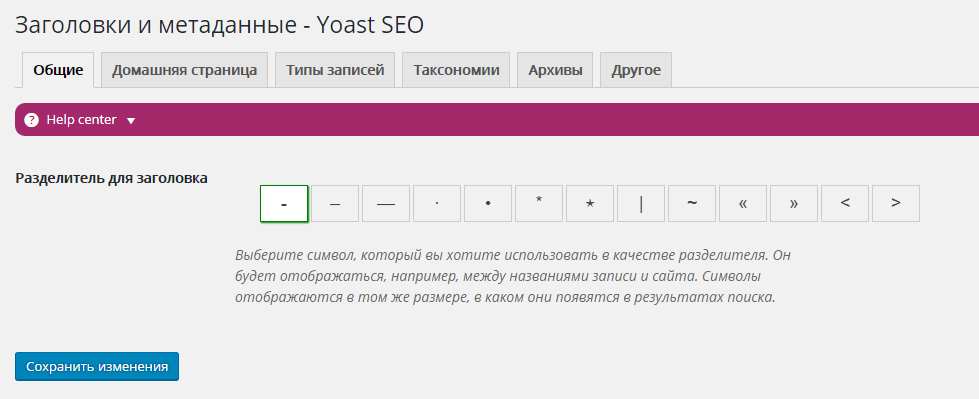Select the less-than sign separator
This screenshot has width=979, height=399.
pos(845,204)
